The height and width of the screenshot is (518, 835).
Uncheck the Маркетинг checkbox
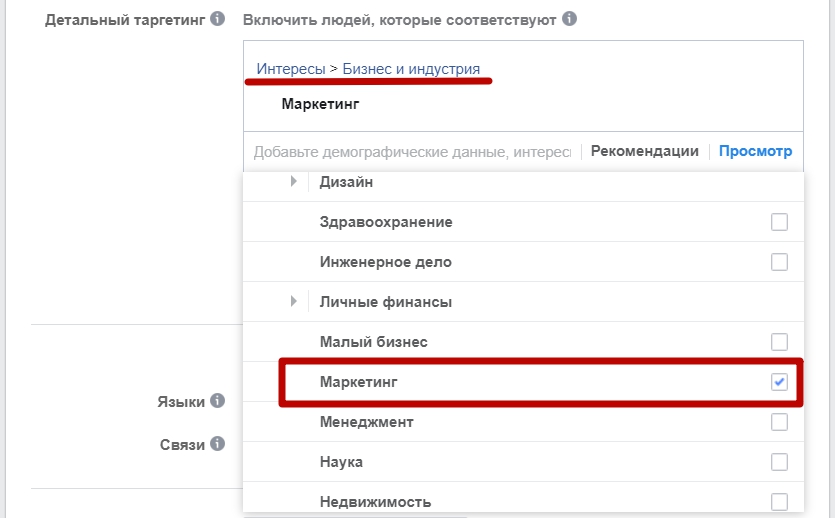click(x=779, y=382)
